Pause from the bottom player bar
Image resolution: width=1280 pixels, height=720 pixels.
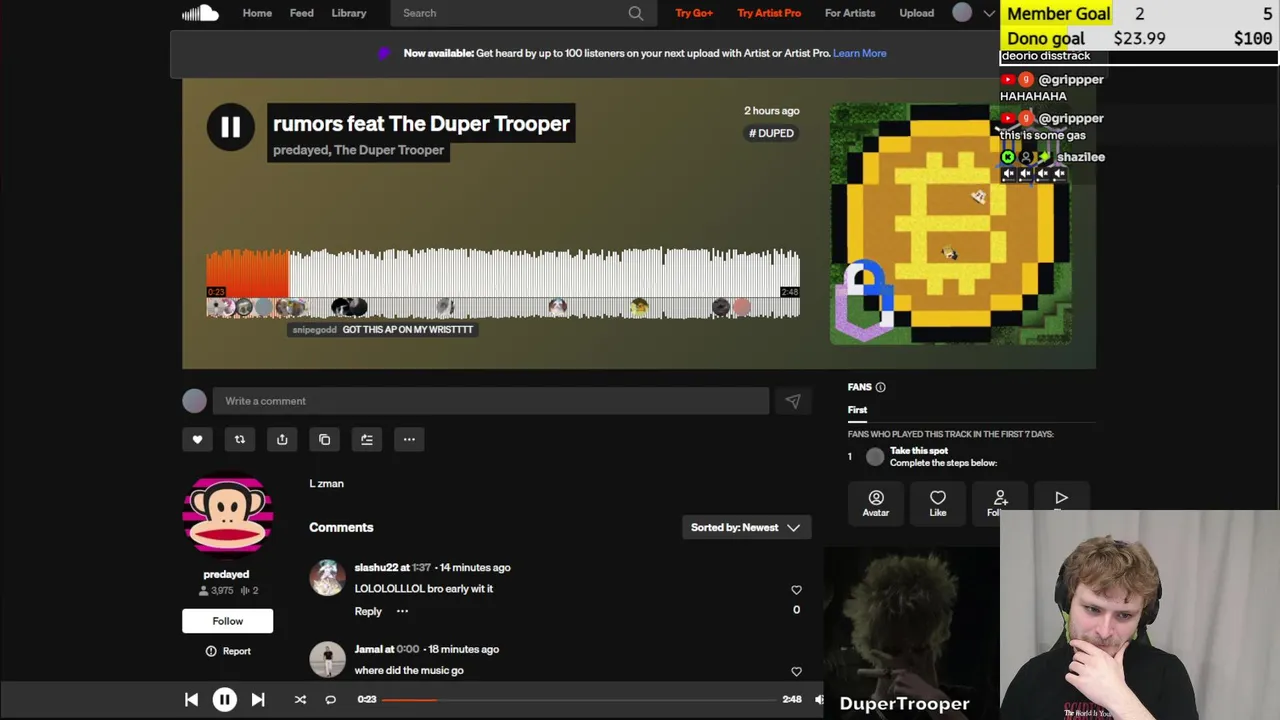(x=224, y=700)
